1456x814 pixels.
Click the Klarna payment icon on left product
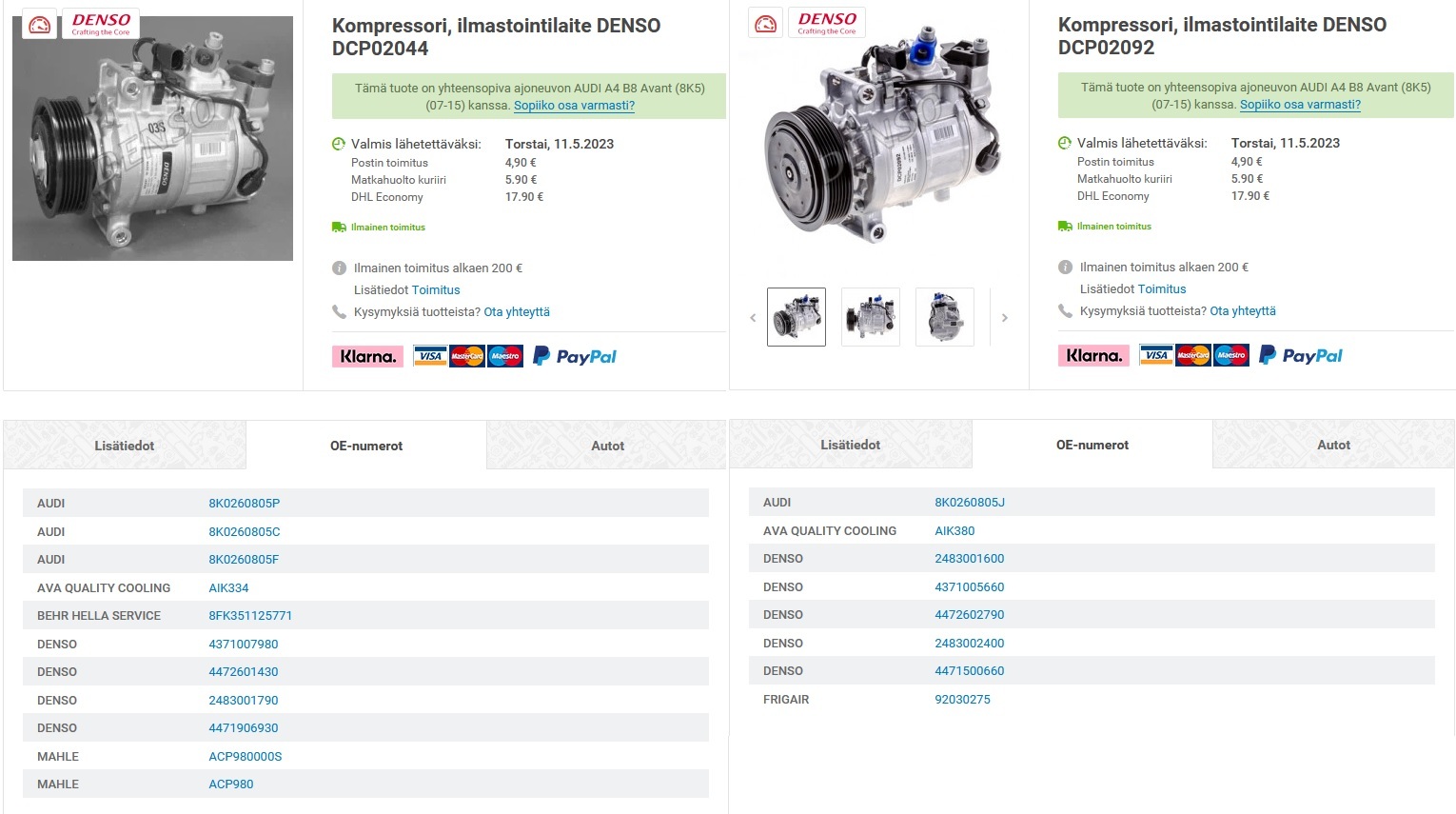click(x=367, y=357)
